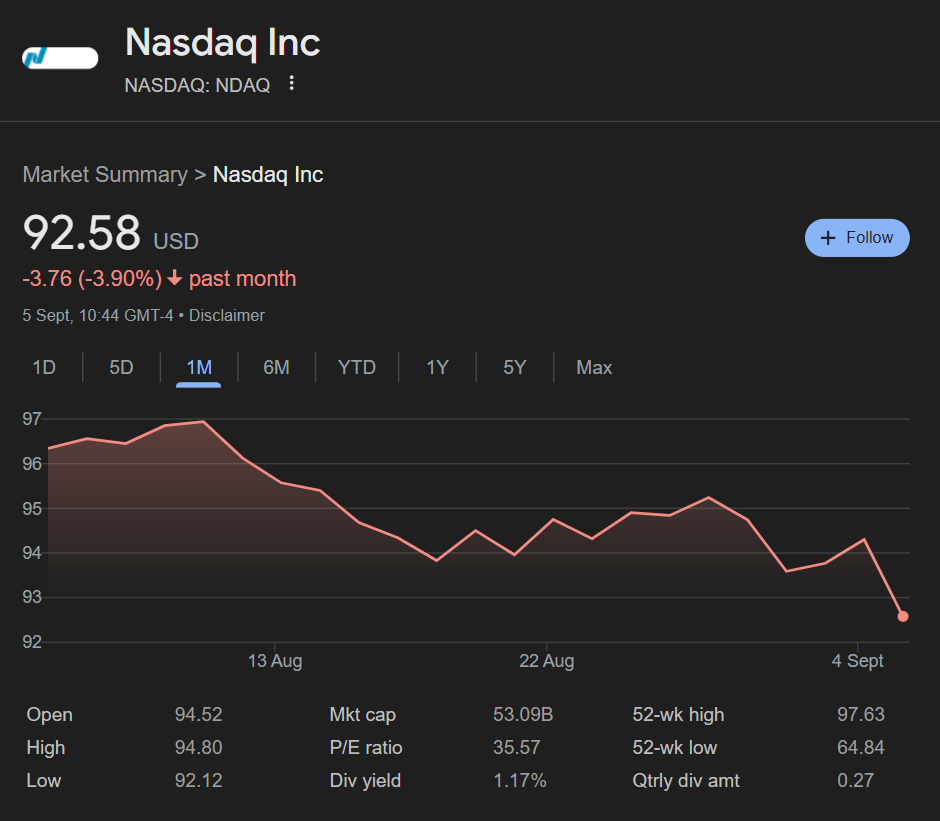Click the Nasdaq logo icon
Viewport: 940px width, 821px height.
(59, 58)
